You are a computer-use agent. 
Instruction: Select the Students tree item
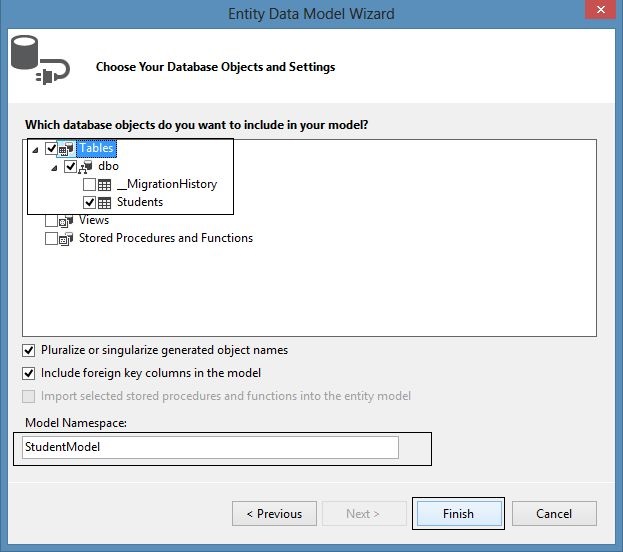(x=140, y=202)
